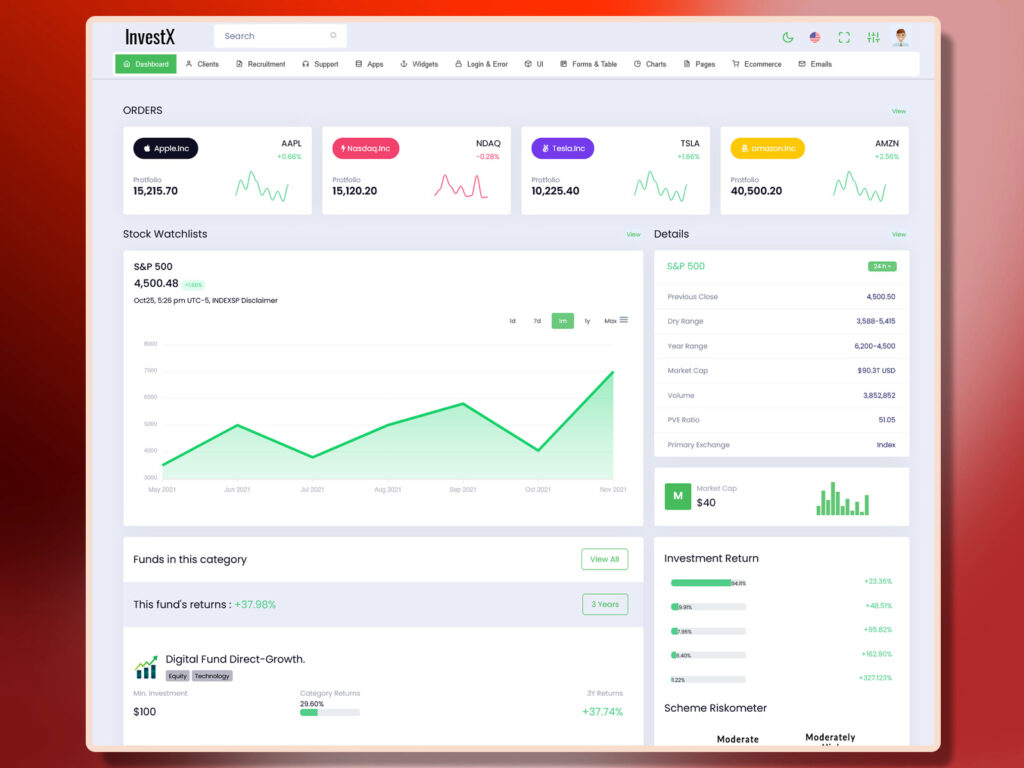The image size is (1024, 768).
Task: Open the 3 Years period selector
Action: (605, 604)
